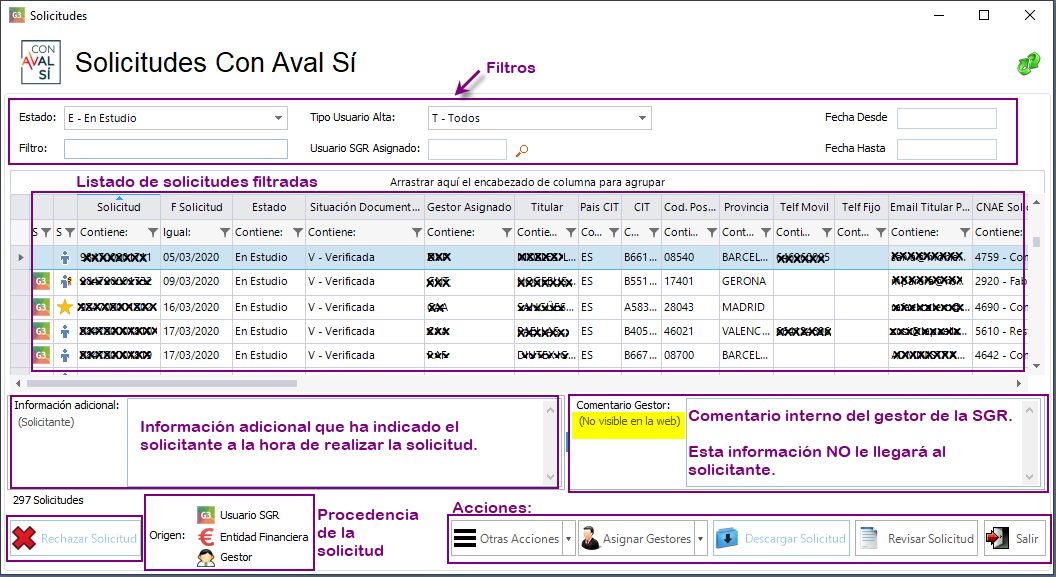Viewport: 1056px width, 577px height.
Task: Click the horizontal scrollbar right arrow
Action: click(1018, 383)
